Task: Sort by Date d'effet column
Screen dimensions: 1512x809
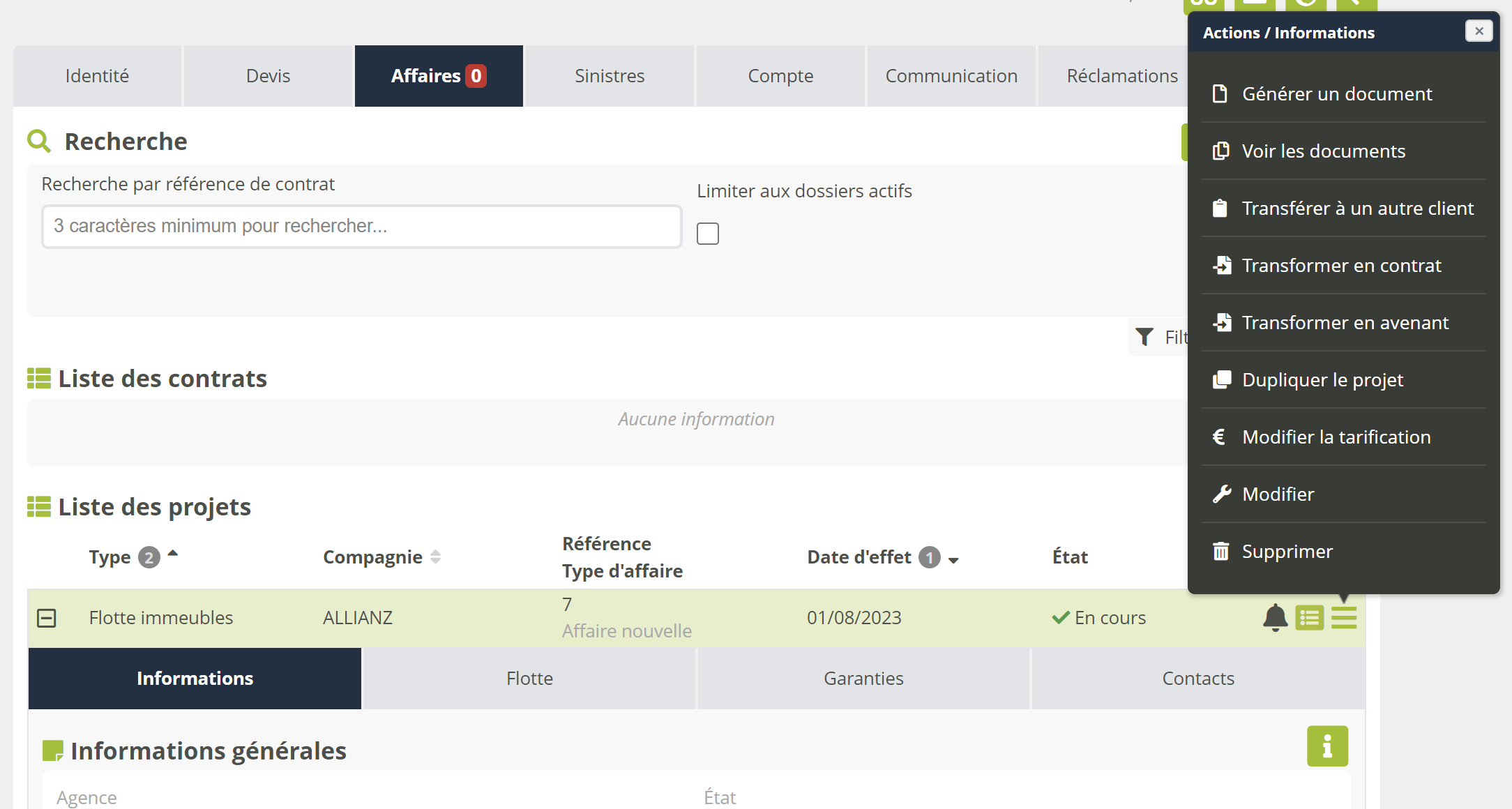Action: pyautogui.click(x=859, y=557)
